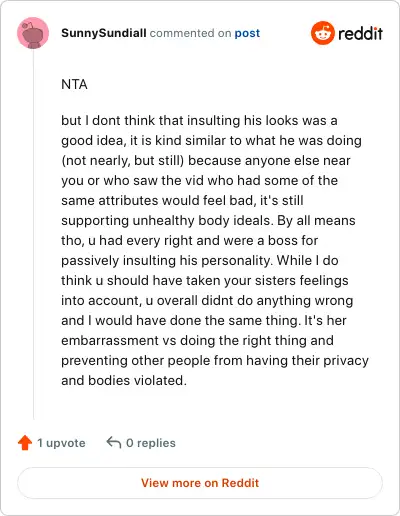
Task: Open the SunnySundiall username profile
Action: 104,33
